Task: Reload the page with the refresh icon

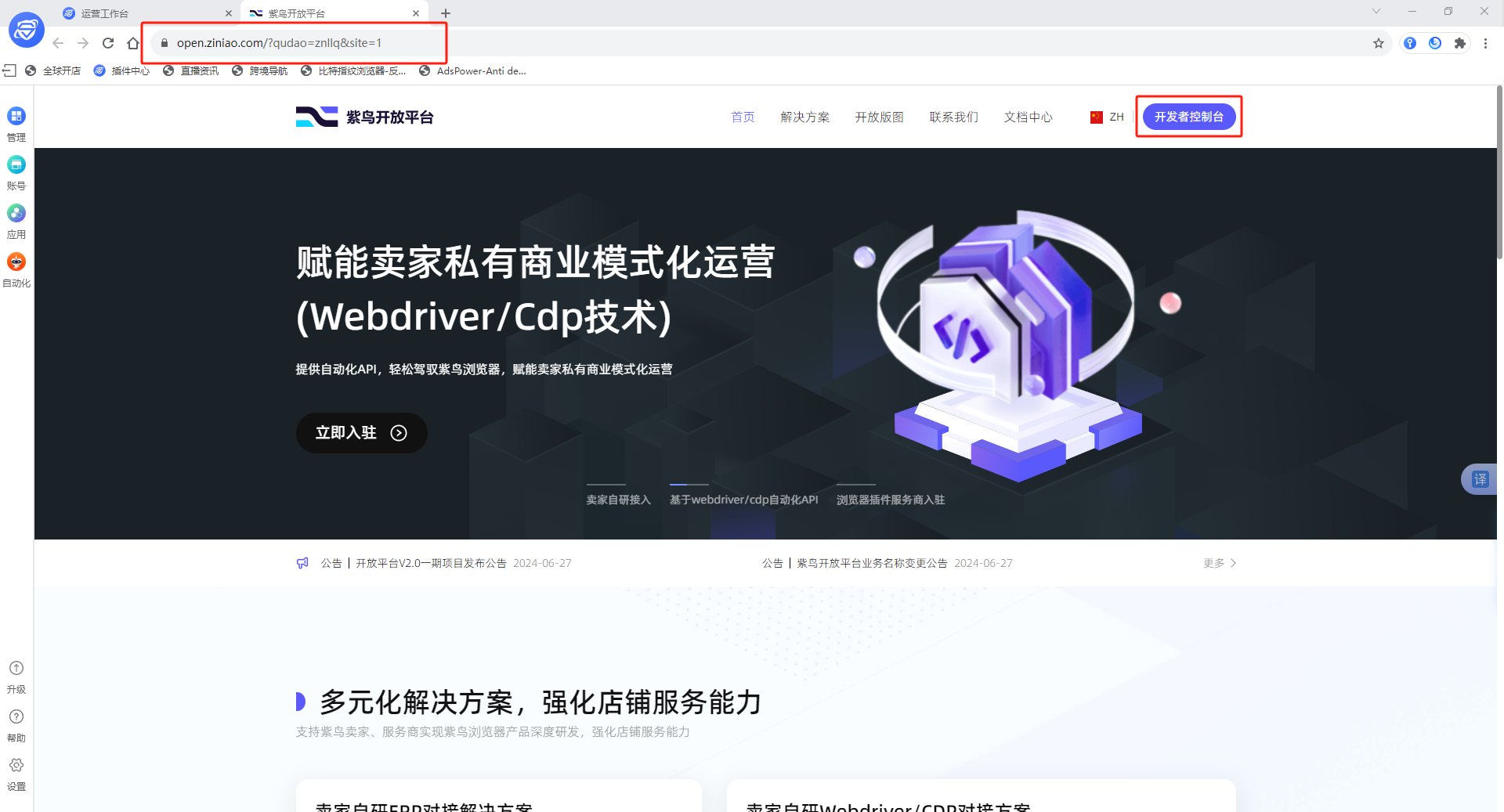Action: 108,43
